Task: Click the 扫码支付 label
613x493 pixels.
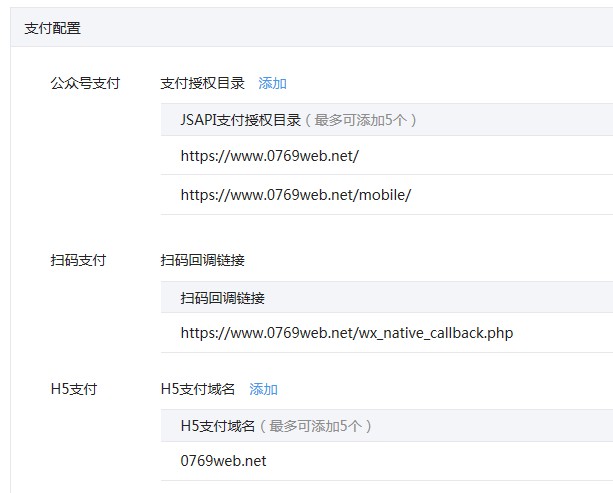Action: [78, 260]
